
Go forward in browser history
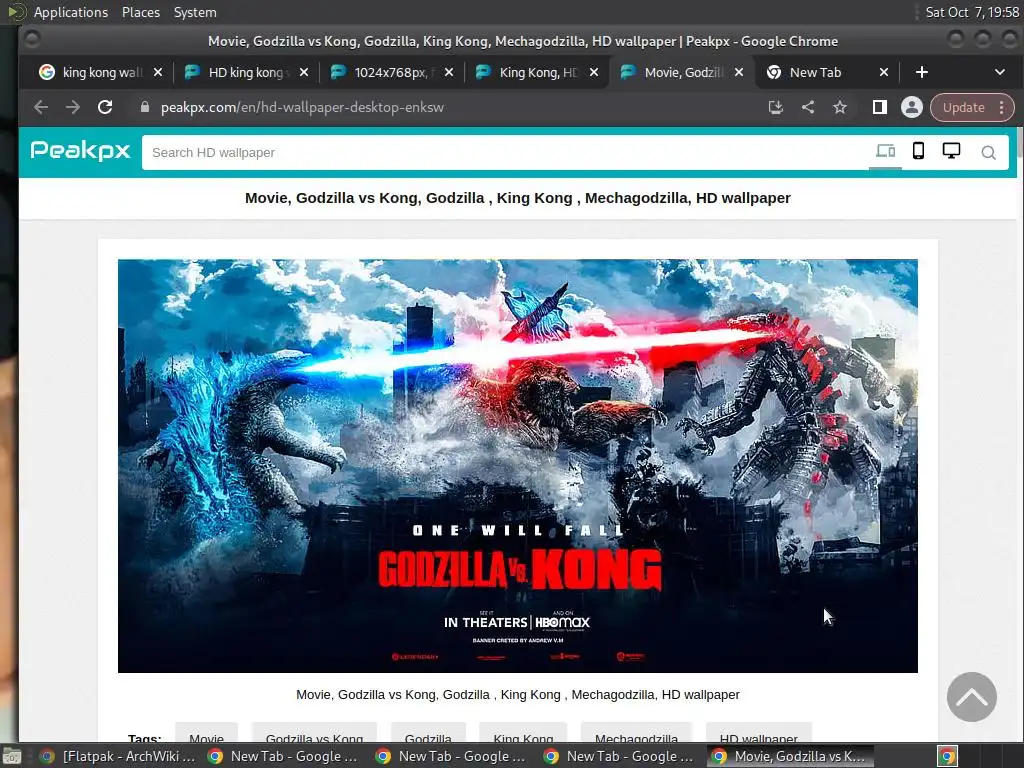[x=73, y=107]
